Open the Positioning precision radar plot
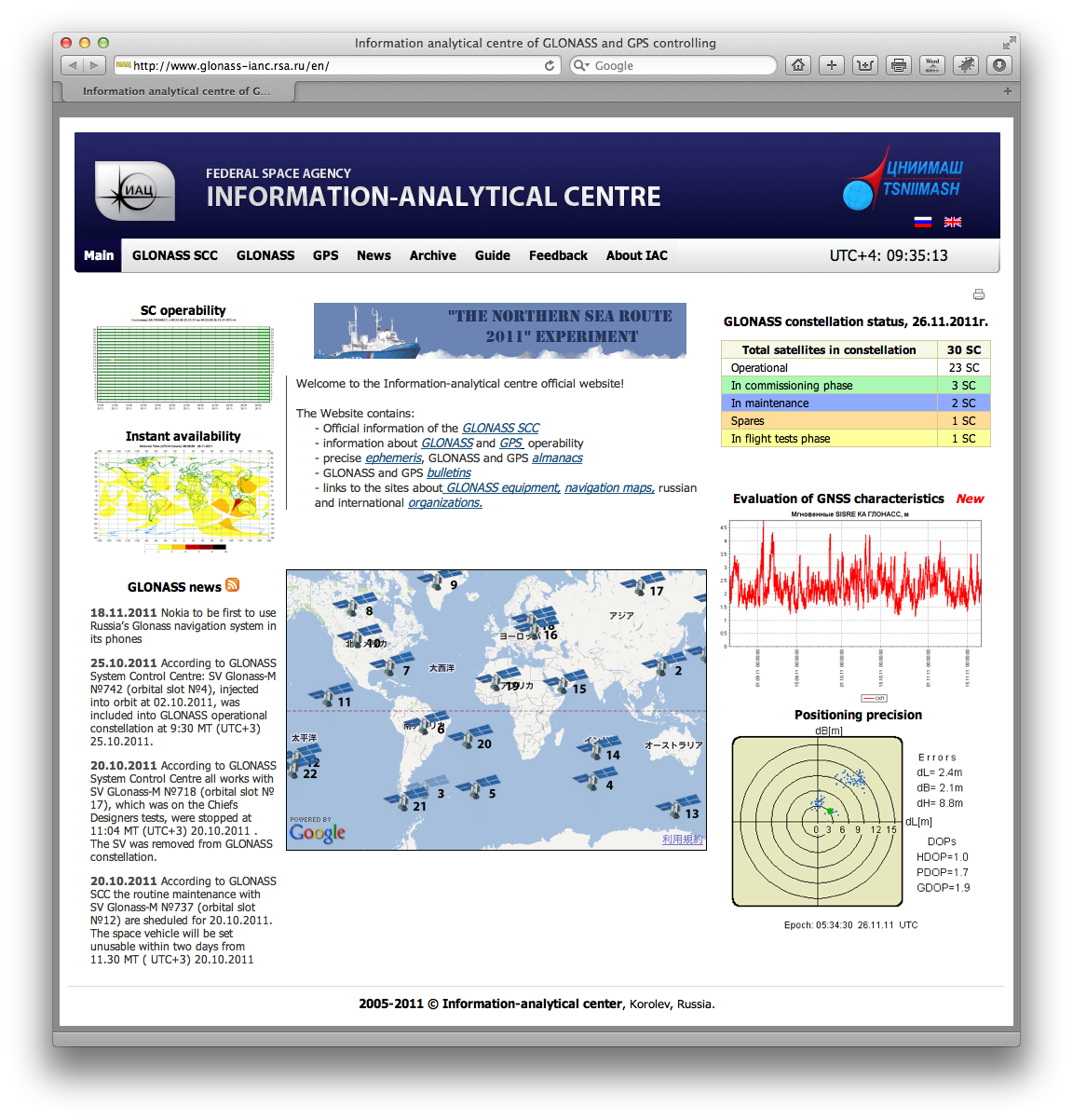Image resolution: width=1073 pixels, height=1120 pixels. click(818, 822)
